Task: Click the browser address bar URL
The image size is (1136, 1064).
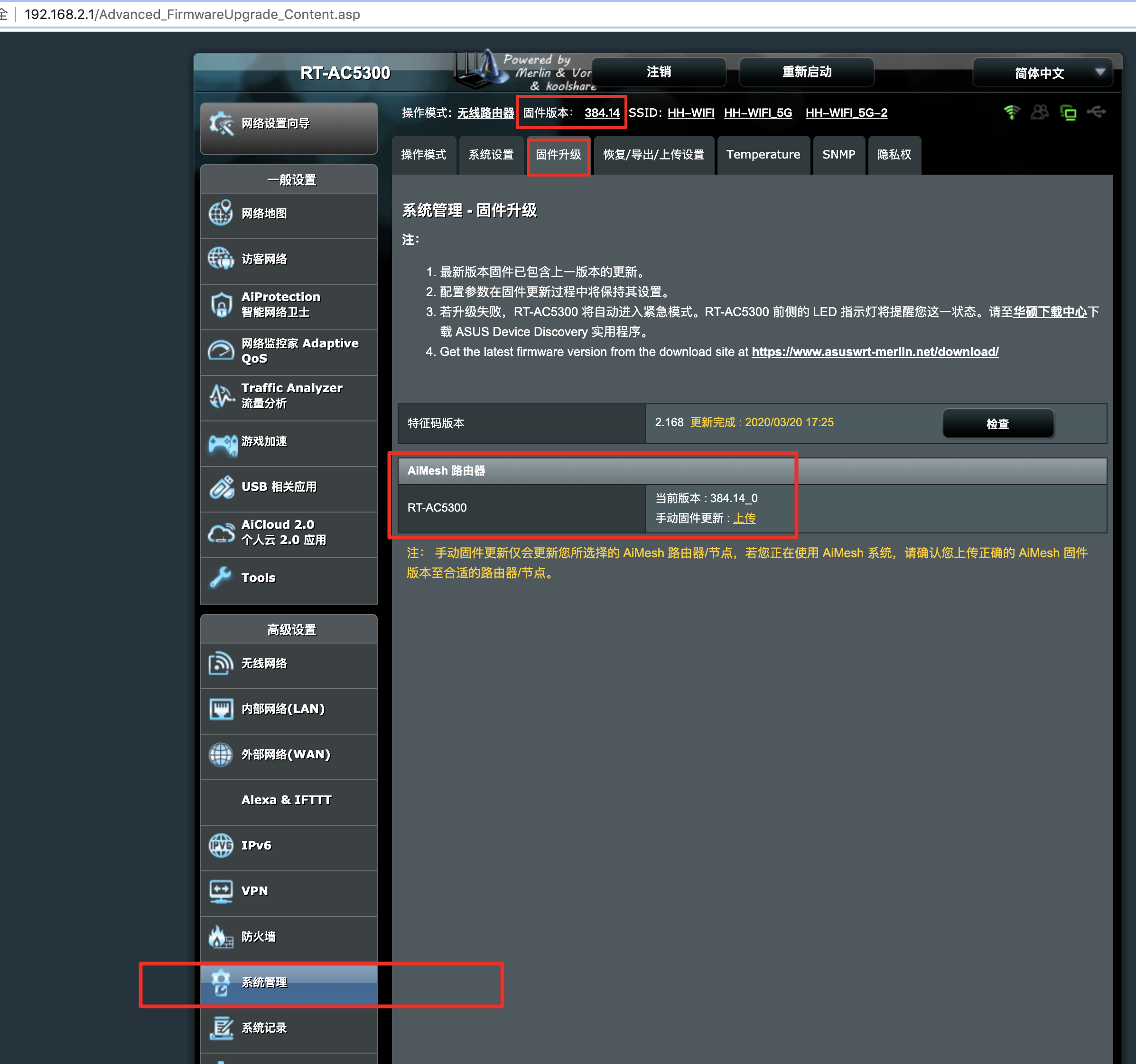Action: (192, 14)
